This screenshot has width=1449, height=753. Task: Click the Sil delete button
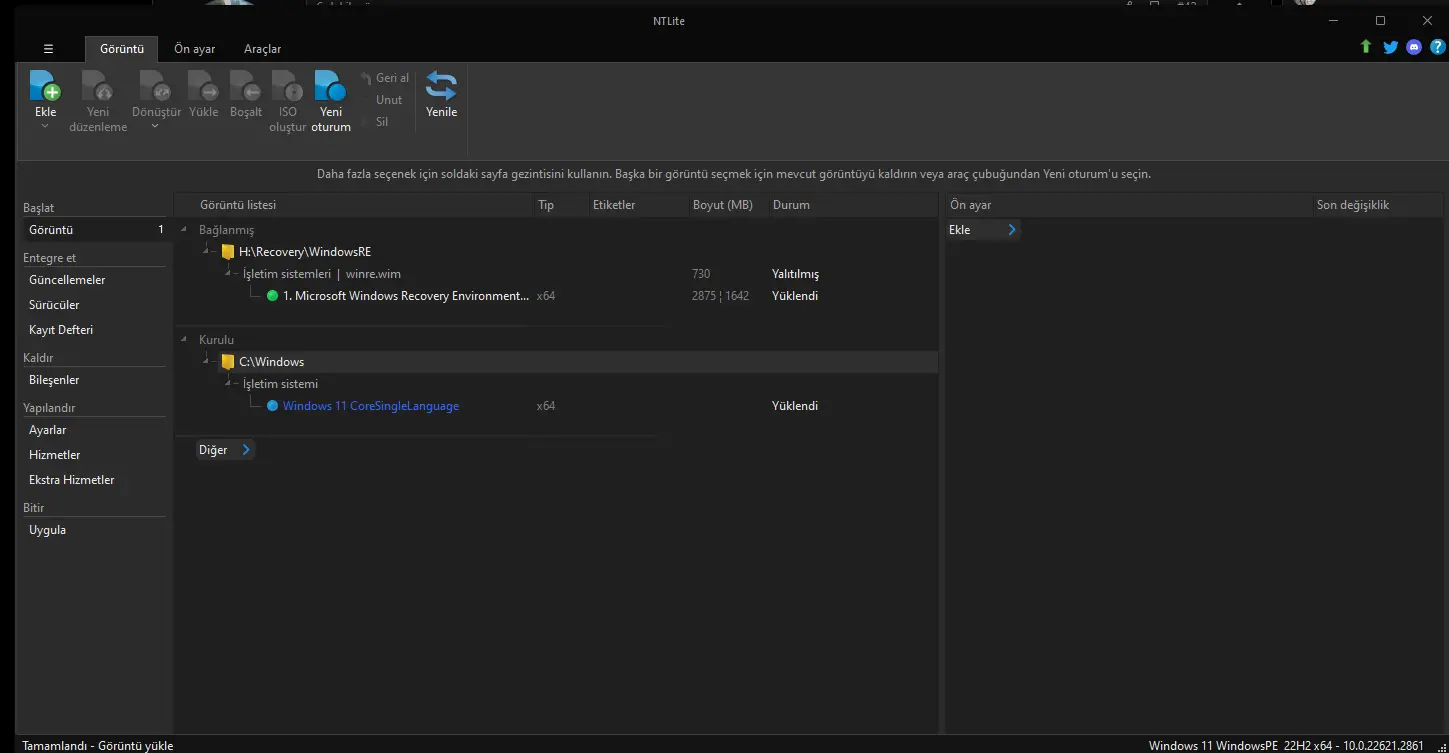click(x=382, y=122)
